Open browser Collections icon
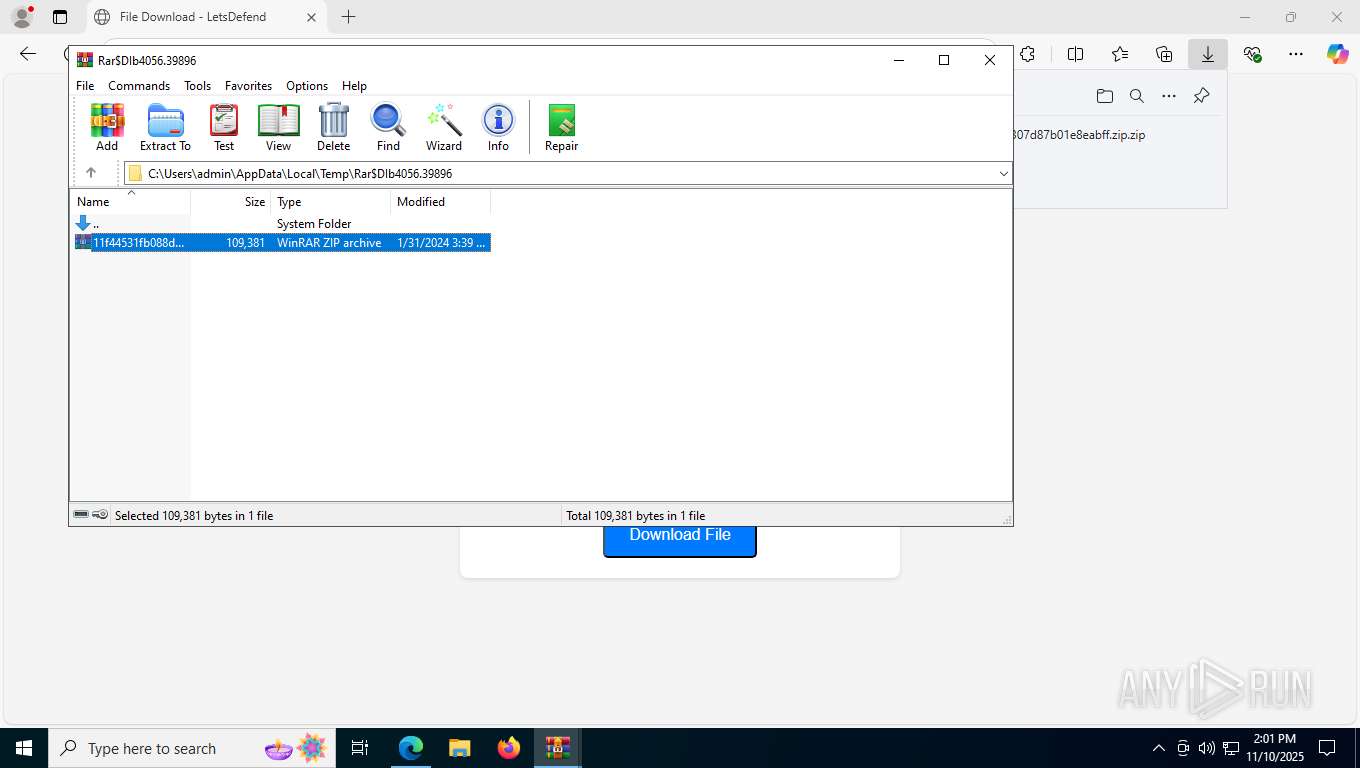Viewport: 1360px width, 768px height. click(1164, 54)
